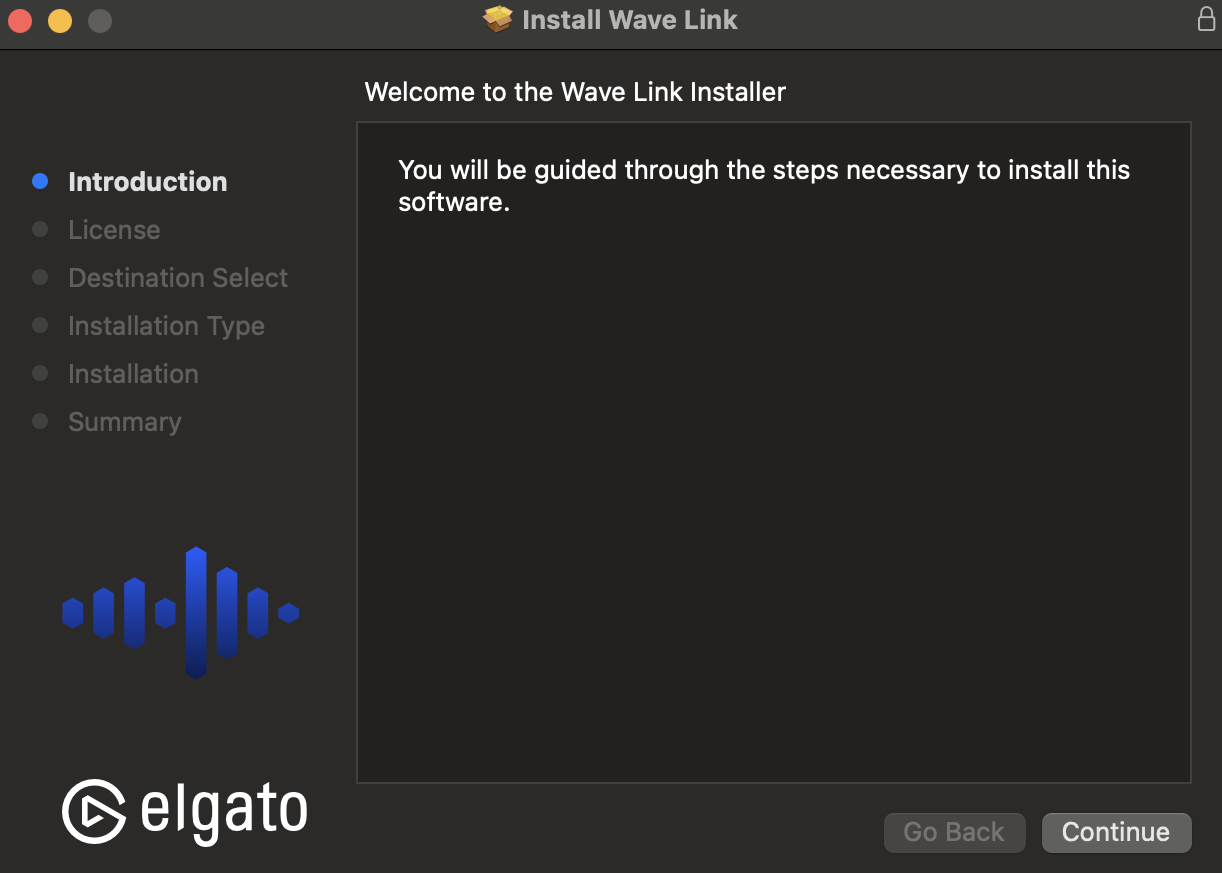This screenshot has width=1222, height=873.
Task: Click the Continue button
Action: tap(1116, 832)
